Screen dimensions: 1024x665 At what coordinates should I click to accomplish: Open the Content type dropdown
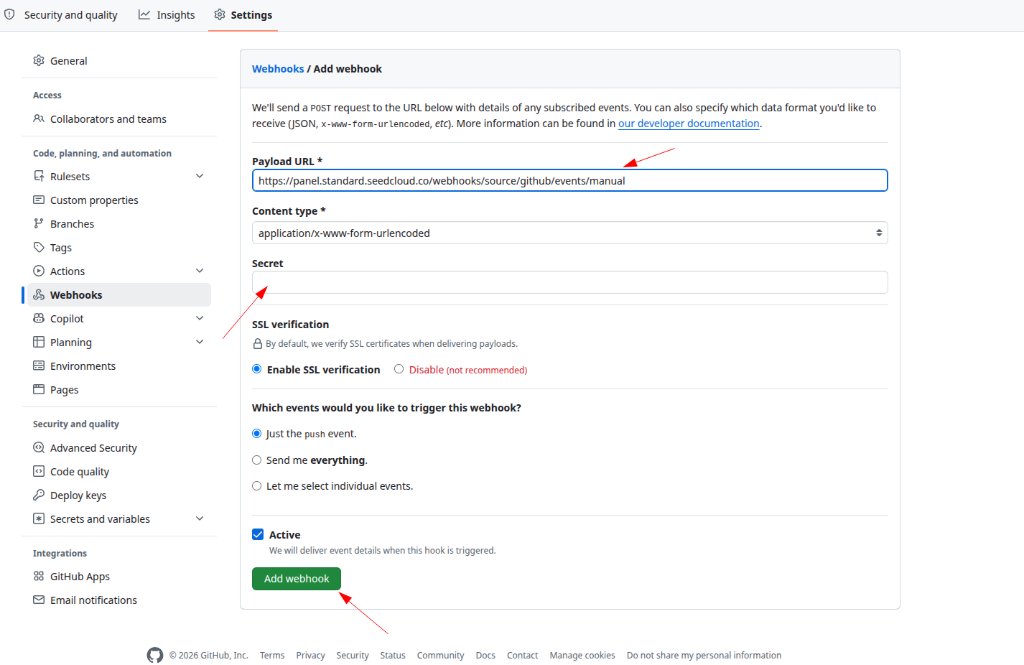point(569,233)
